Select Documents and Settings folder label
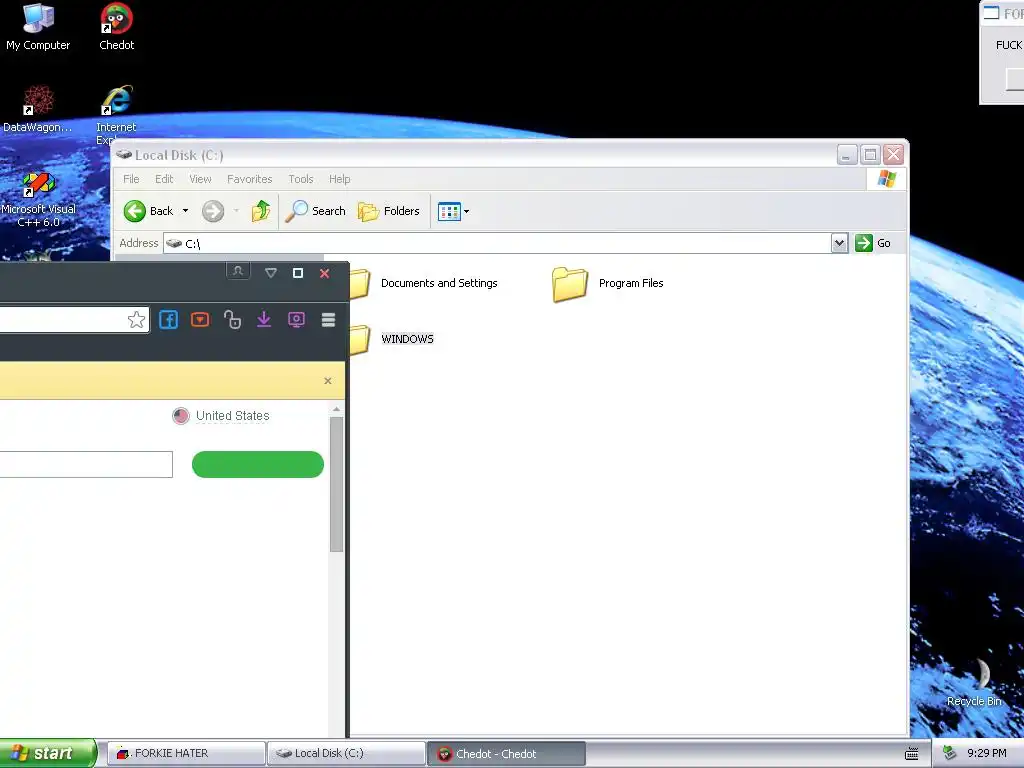 (439, 283)
